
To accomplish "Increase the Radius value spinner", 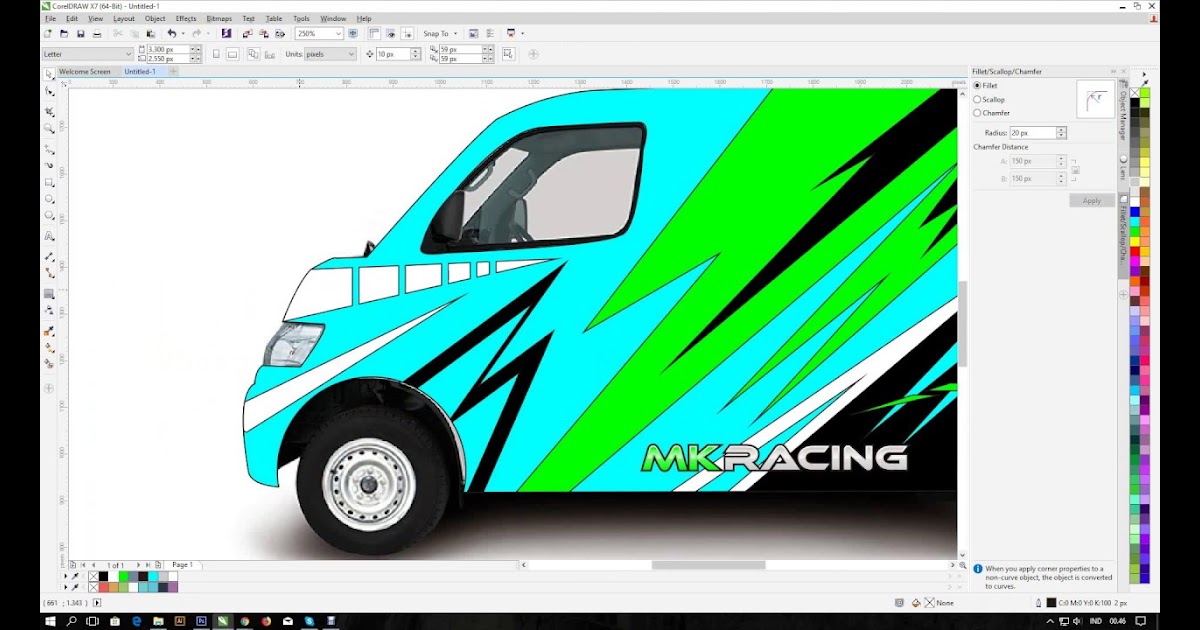I will pos(1062,130).
